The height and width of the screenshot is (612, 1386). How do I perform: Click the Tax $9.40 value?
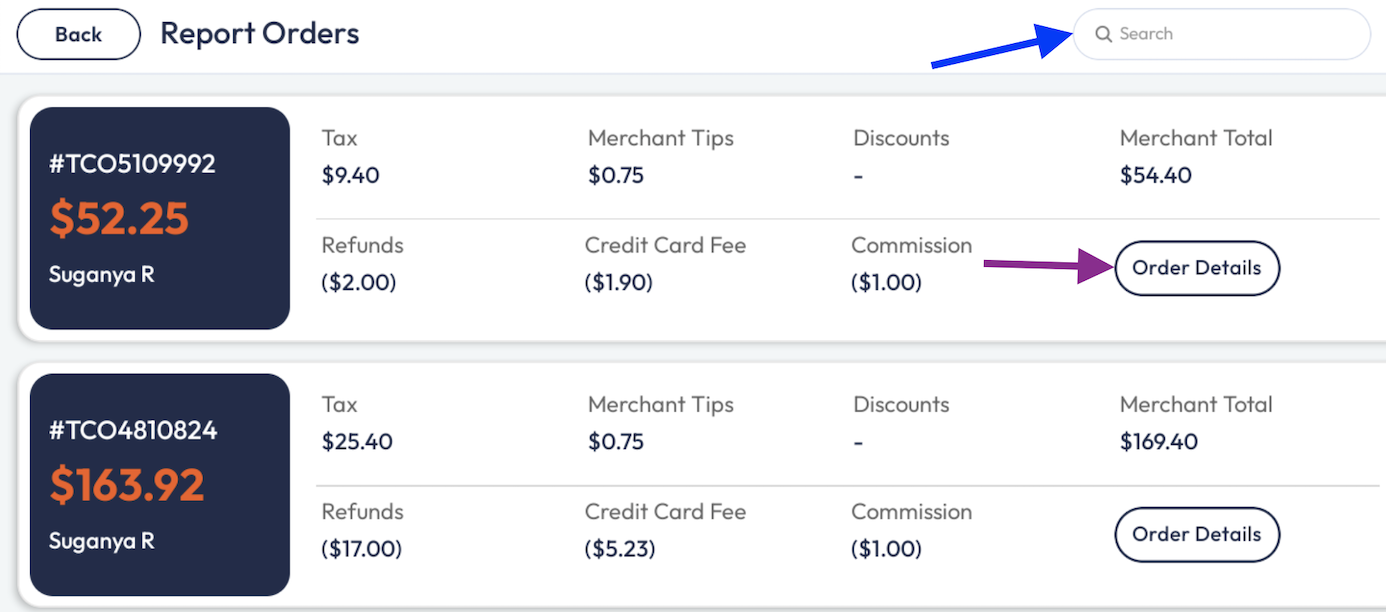pos(350,176)
